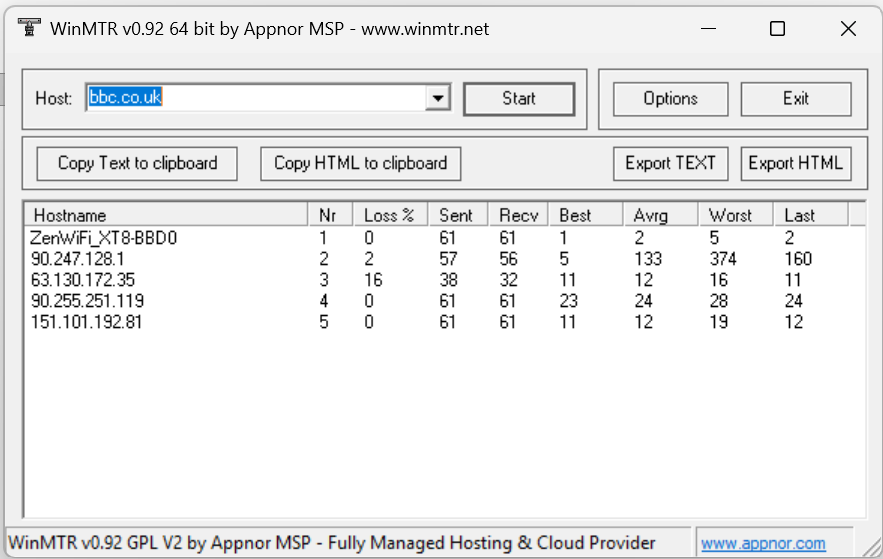Click the received value 32

click(509, 280)
